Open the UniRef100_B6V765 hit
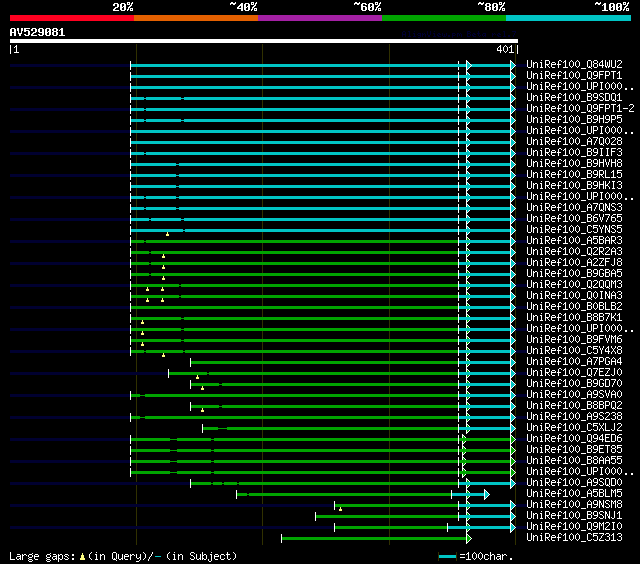Viewport: 640px width, 564px height. (x=574, y=219)
